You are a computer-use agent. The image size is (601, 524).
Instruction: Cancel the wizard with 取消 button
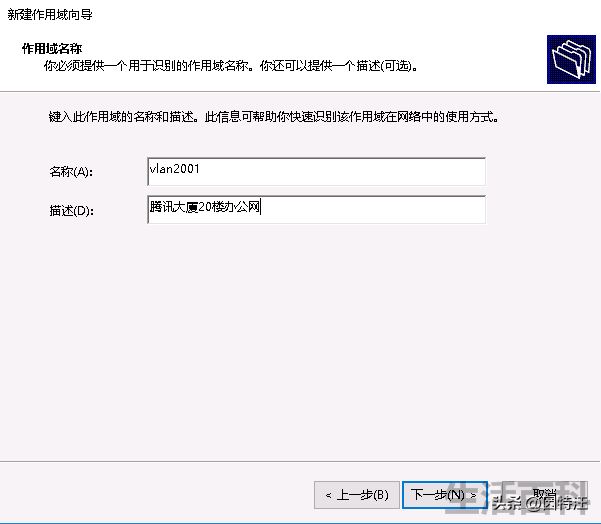pos(545,495)
